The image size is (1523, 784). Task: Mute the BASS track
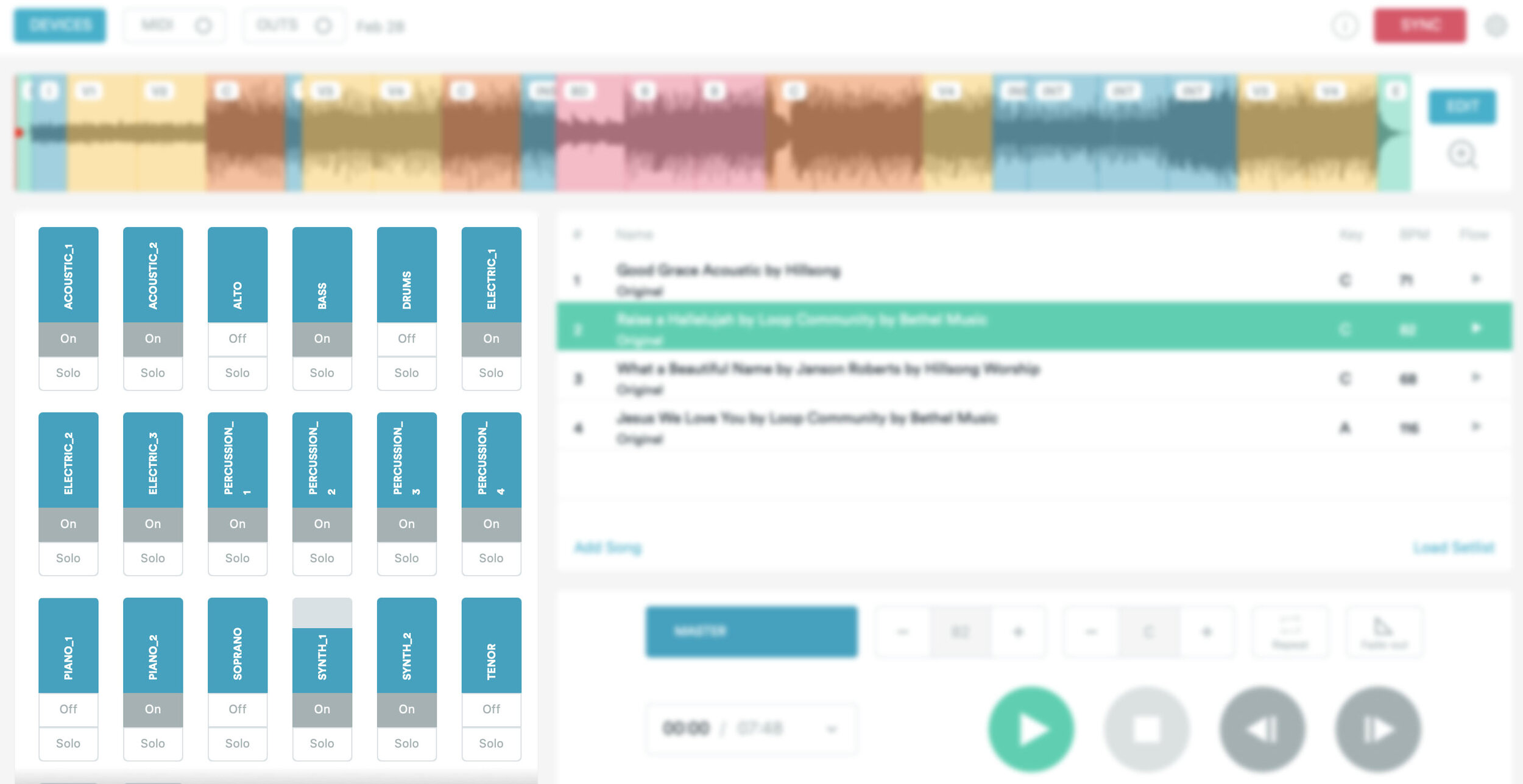[322, 339]
